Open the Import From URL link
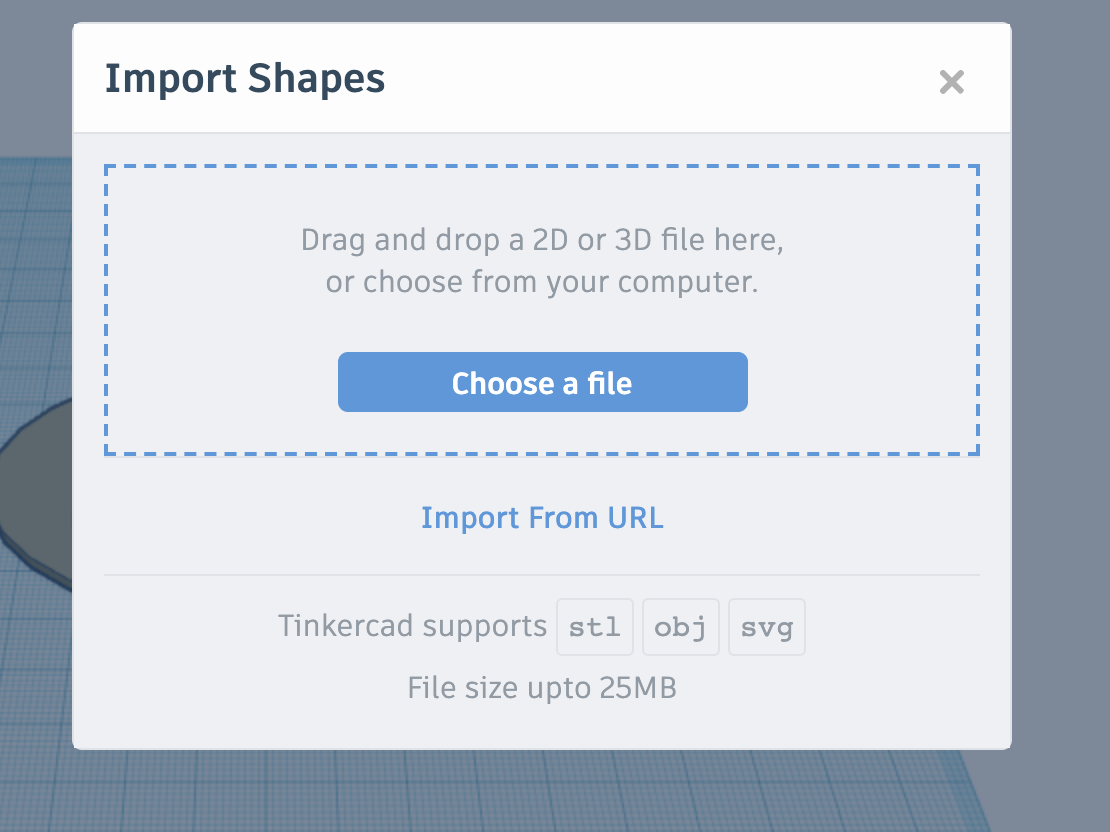Screen dimensions: 1110x832 (x=542, y=518)
